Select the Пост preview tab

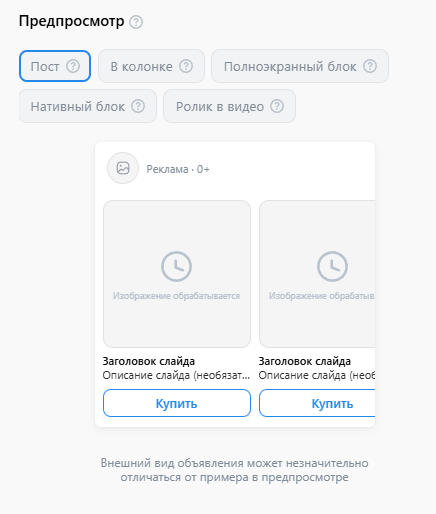[x=55, y=66]
